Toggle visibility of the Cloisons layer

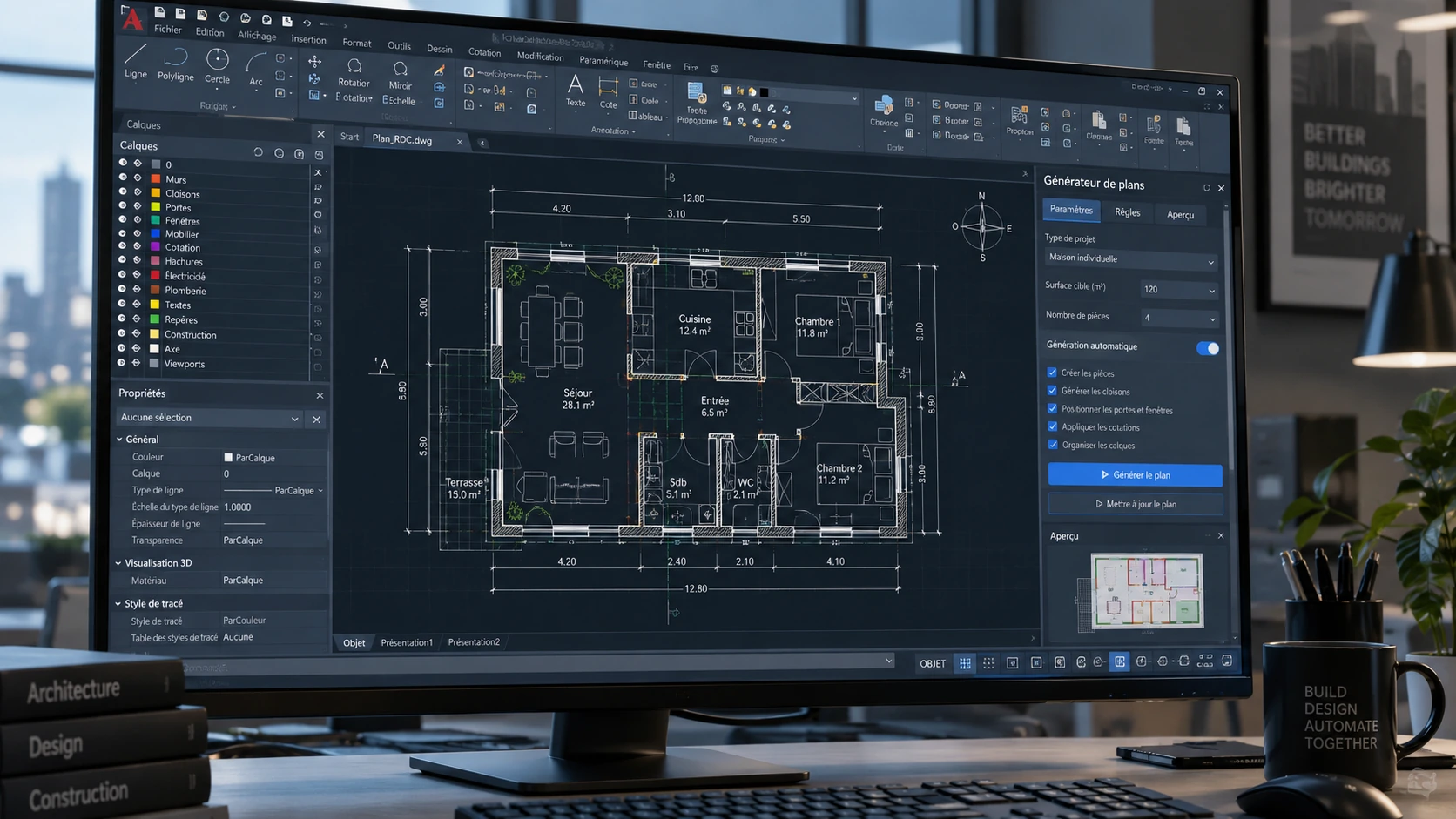click(x=123, y=191)
